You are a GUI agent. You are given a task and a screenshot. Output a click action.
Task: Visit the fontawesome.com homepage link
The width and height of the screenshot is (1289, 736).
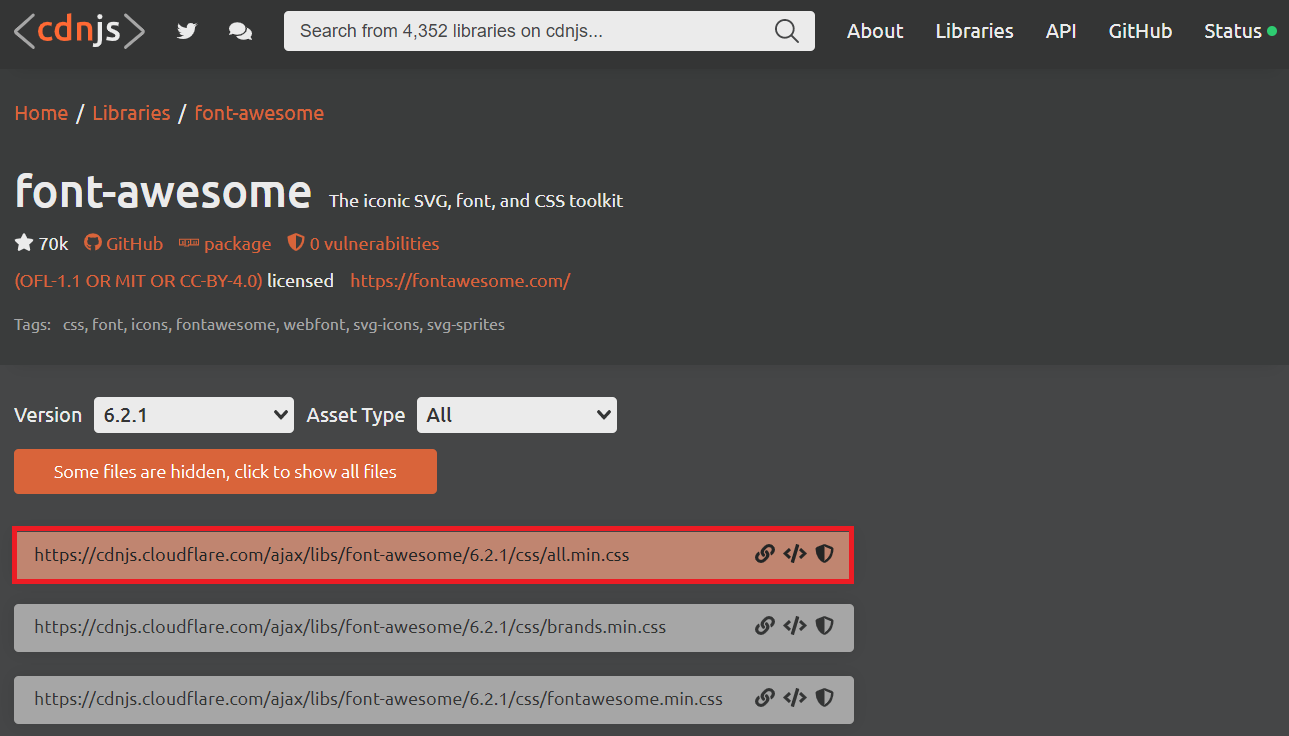point(460,281)
